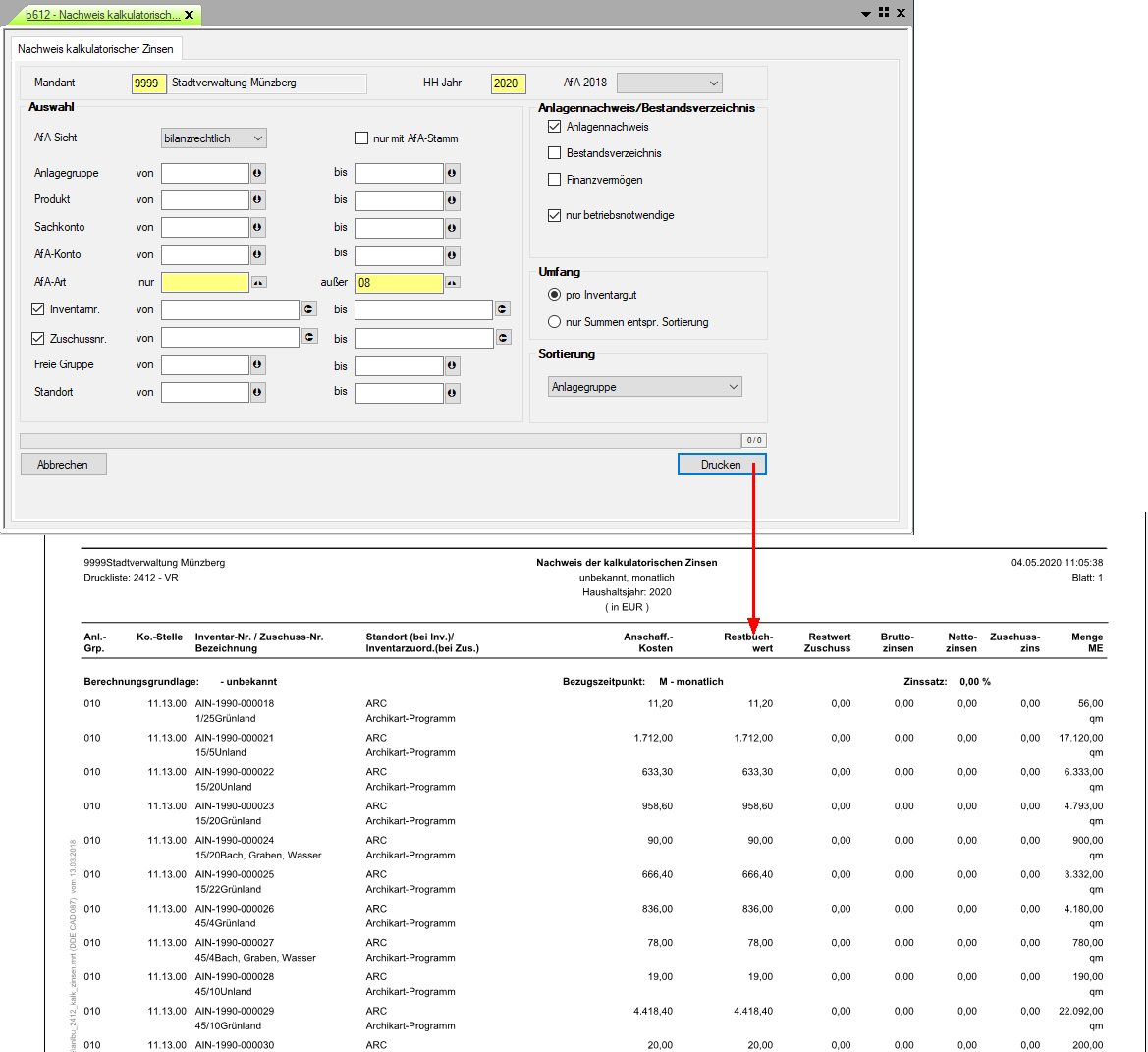Click lookup icon next to Anlagegruppe von field
The width and height of the screenshot is (1148, 1052).
[257, 173]
